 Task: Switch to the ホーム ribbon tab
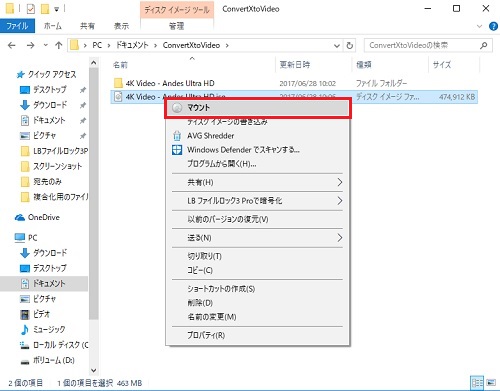point(53,26)
